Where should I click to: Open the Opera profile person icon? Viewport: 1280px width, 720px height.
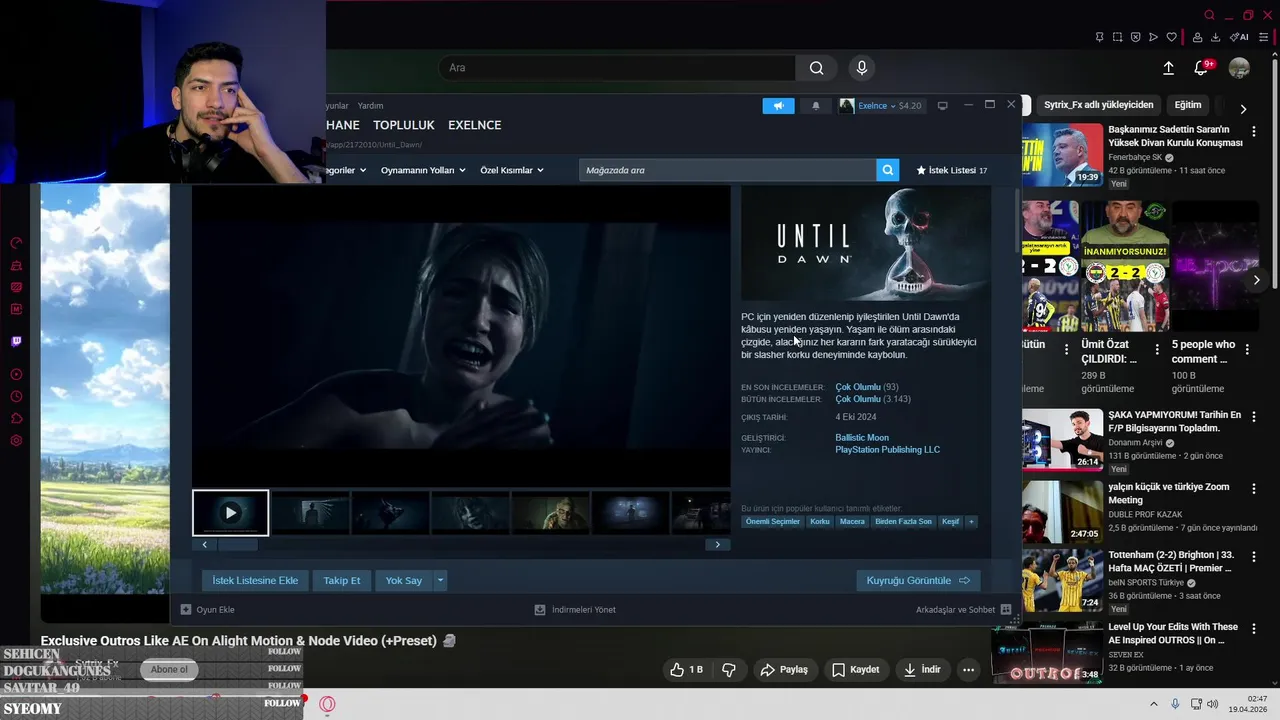coord(1197,37)
